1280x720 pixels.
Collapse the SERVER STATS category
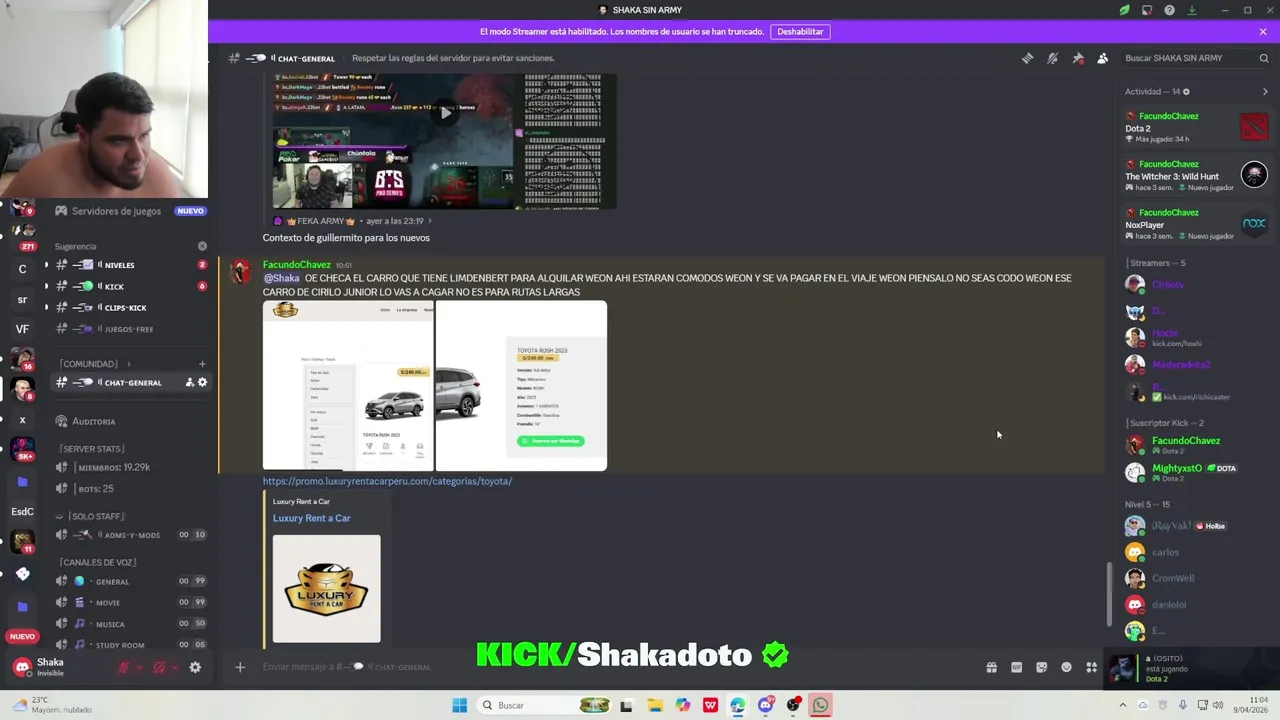[x=93, y=449]
